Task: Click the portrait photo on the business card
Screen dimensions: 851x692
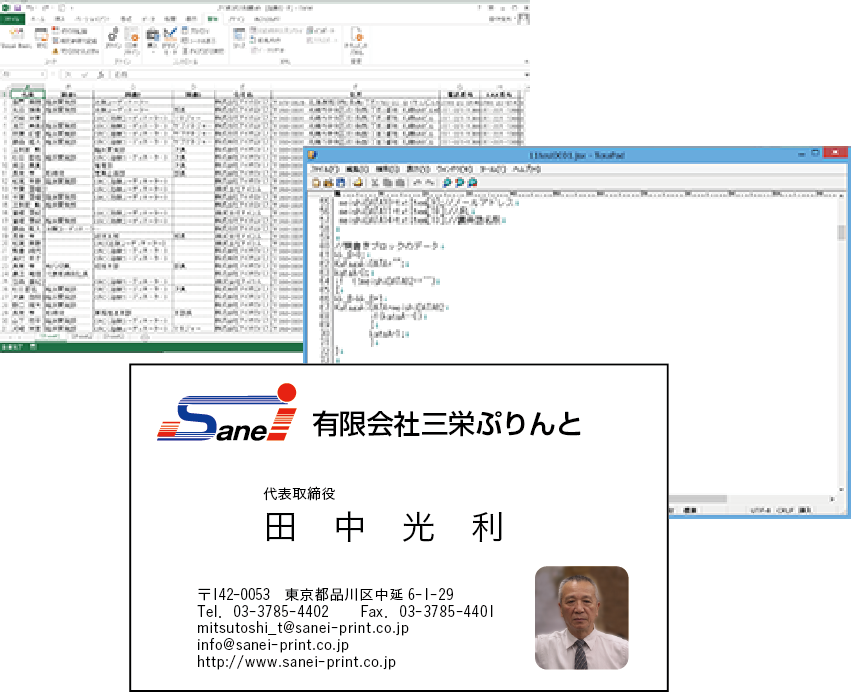Action: [x=582, y=618]
